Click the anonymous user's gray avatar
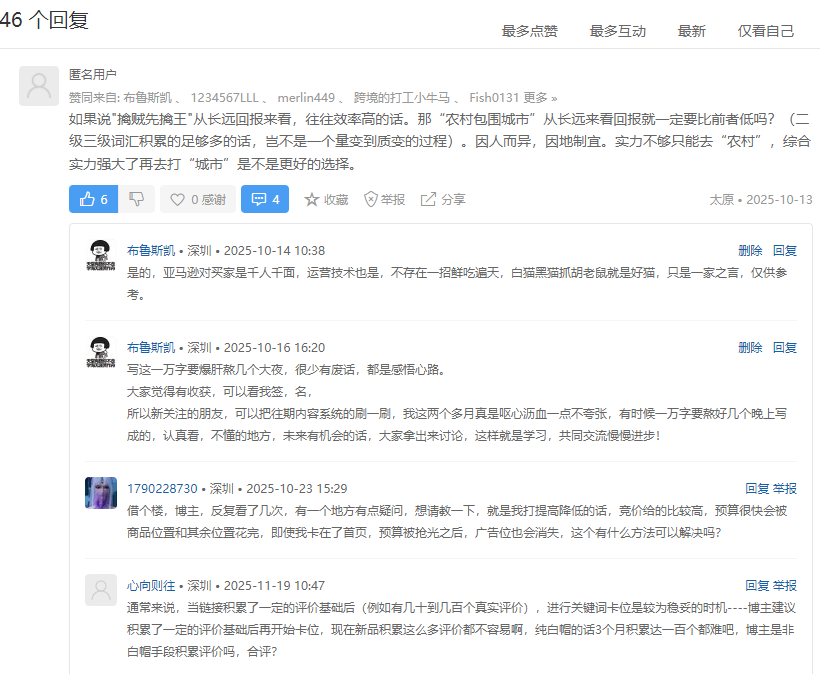Viewport: 820px width, 674px height. [39, 86]
